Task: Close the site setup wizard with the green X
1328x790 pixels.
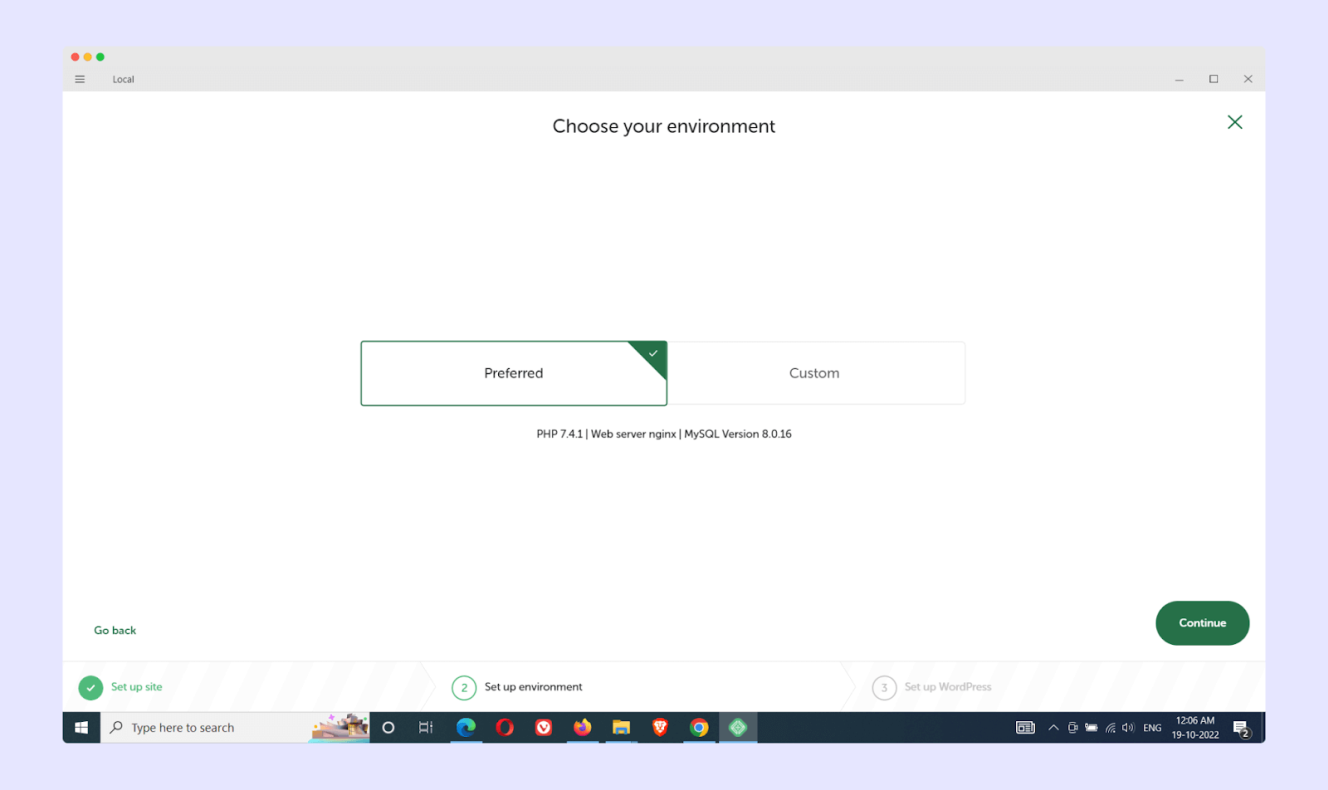Action: click(x=1235, y=122)
